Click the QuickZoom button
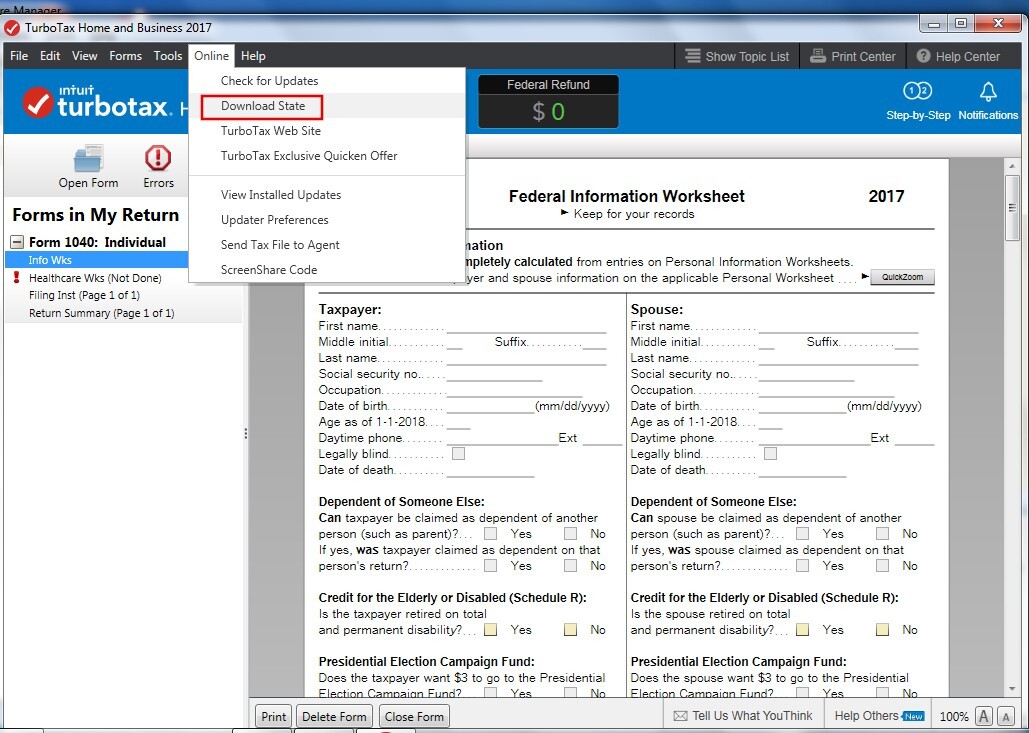 pyautogui.click(x=902, y=277)
